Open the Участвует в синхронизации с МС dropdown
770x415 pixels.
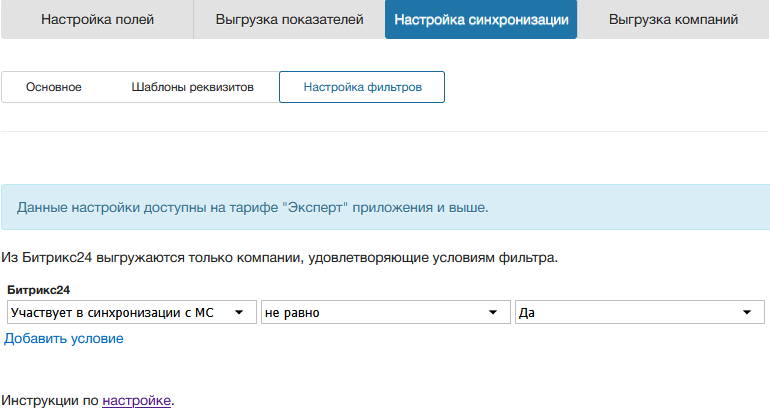[120, 312]
